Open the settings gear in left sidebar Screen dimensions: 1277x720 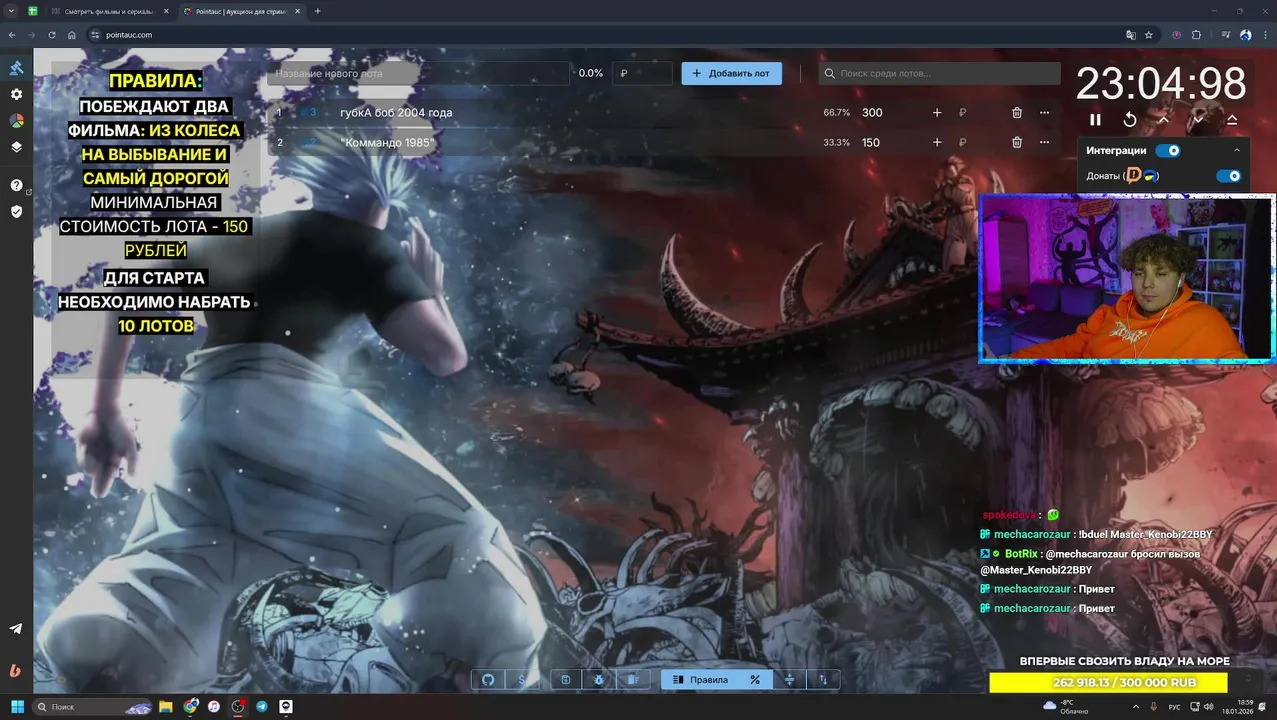(16, 94)
